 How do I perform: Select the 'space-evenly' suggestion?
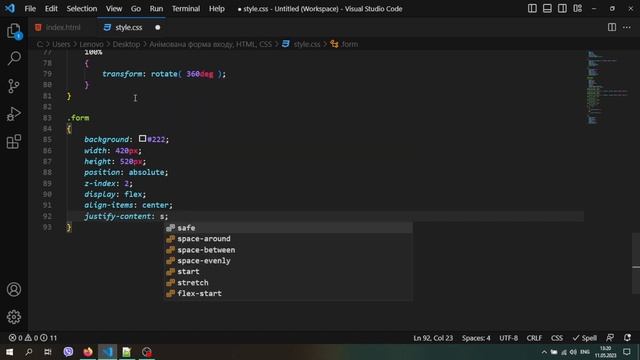(288, 261)
